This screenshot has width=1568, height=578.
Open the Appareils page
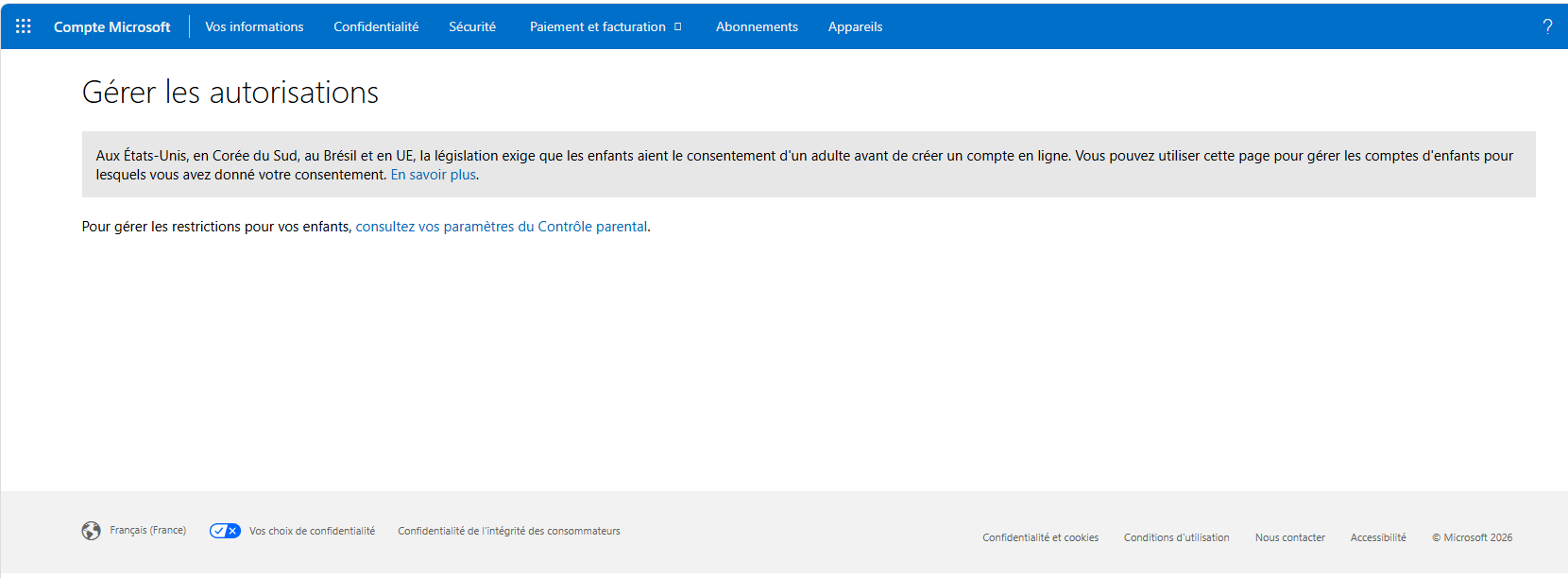tap(855, 26)
